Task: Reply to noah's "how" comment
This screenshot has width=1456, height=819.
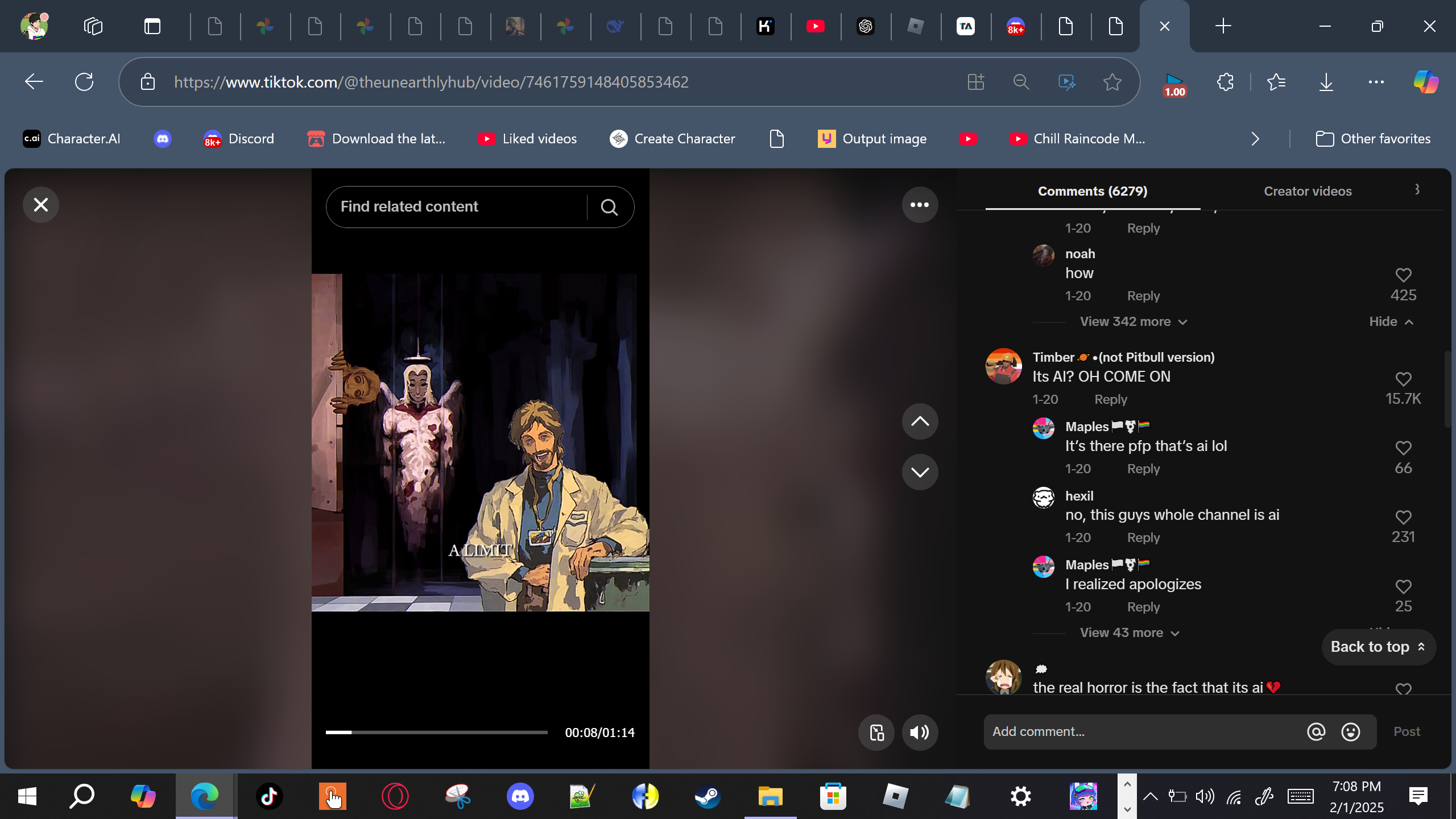Action: pyautogui.click(x=1143, y=296)
